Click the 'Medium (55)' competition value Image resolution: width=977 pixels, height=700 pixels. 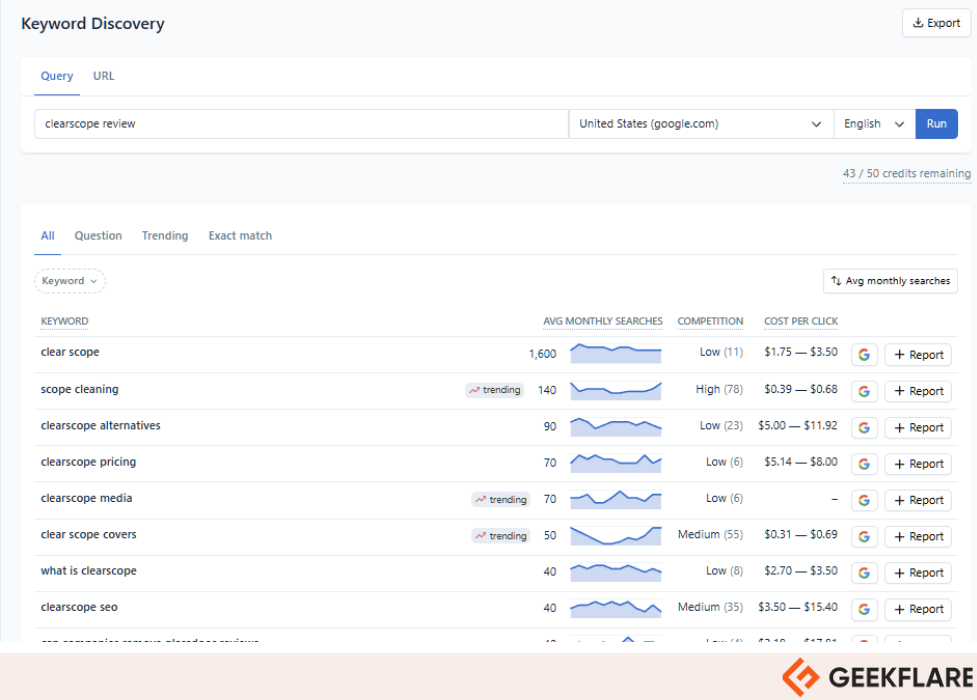[x=710, y=535]
